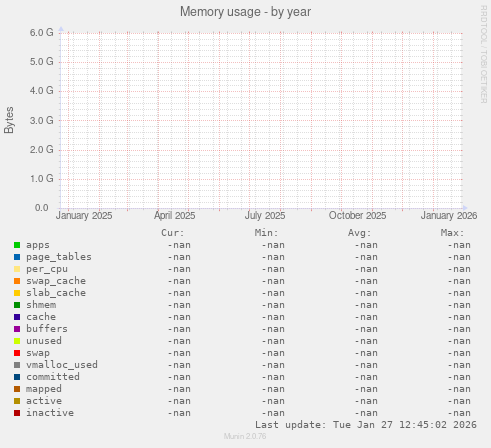Image resolution: width=491 pixels, height=448 pixels.
Task: Click the 'mapped' legend label
Action: [x=44, y=389]
